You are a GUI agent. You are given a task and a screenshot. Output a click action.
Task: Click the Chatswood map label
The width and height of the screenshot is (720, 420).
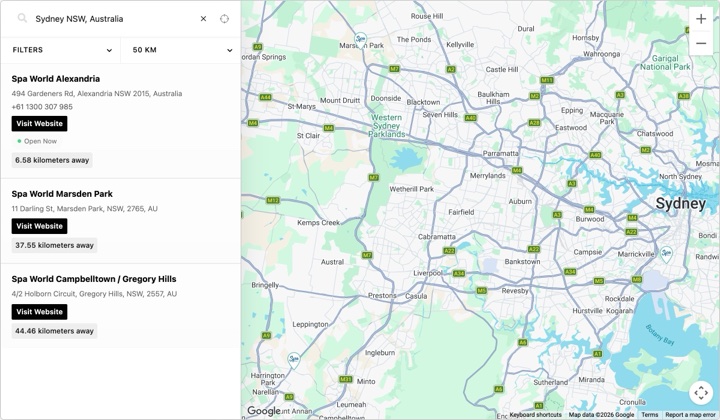655,134
